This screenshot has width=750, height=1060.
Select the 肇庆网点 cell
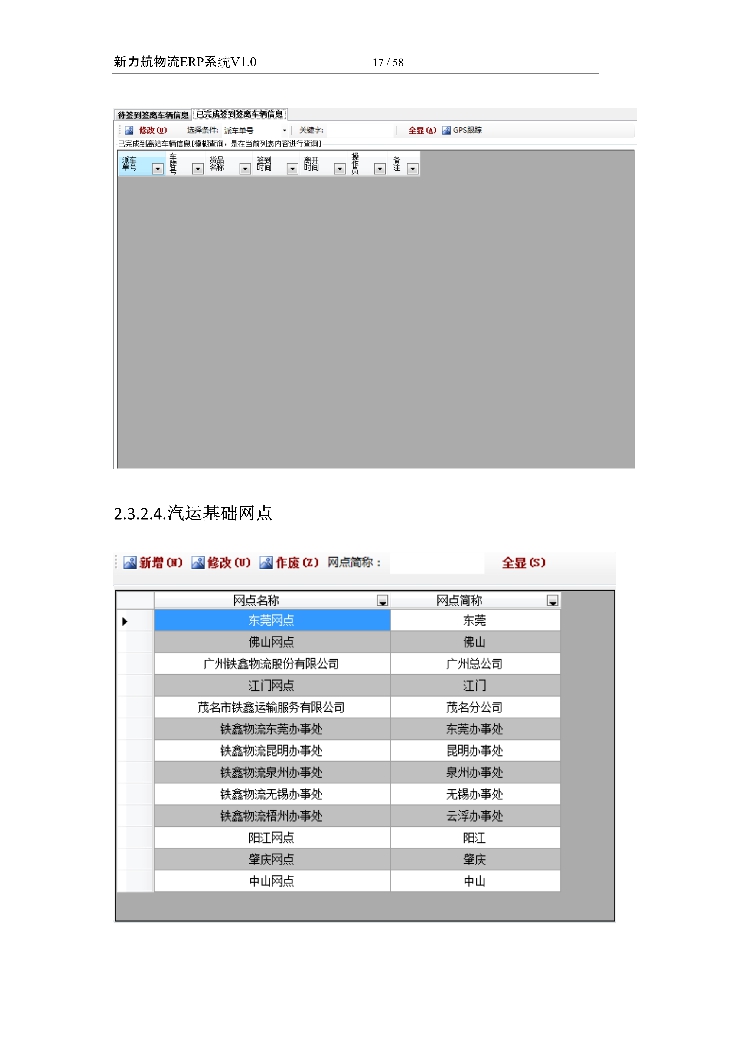point(272,859)
